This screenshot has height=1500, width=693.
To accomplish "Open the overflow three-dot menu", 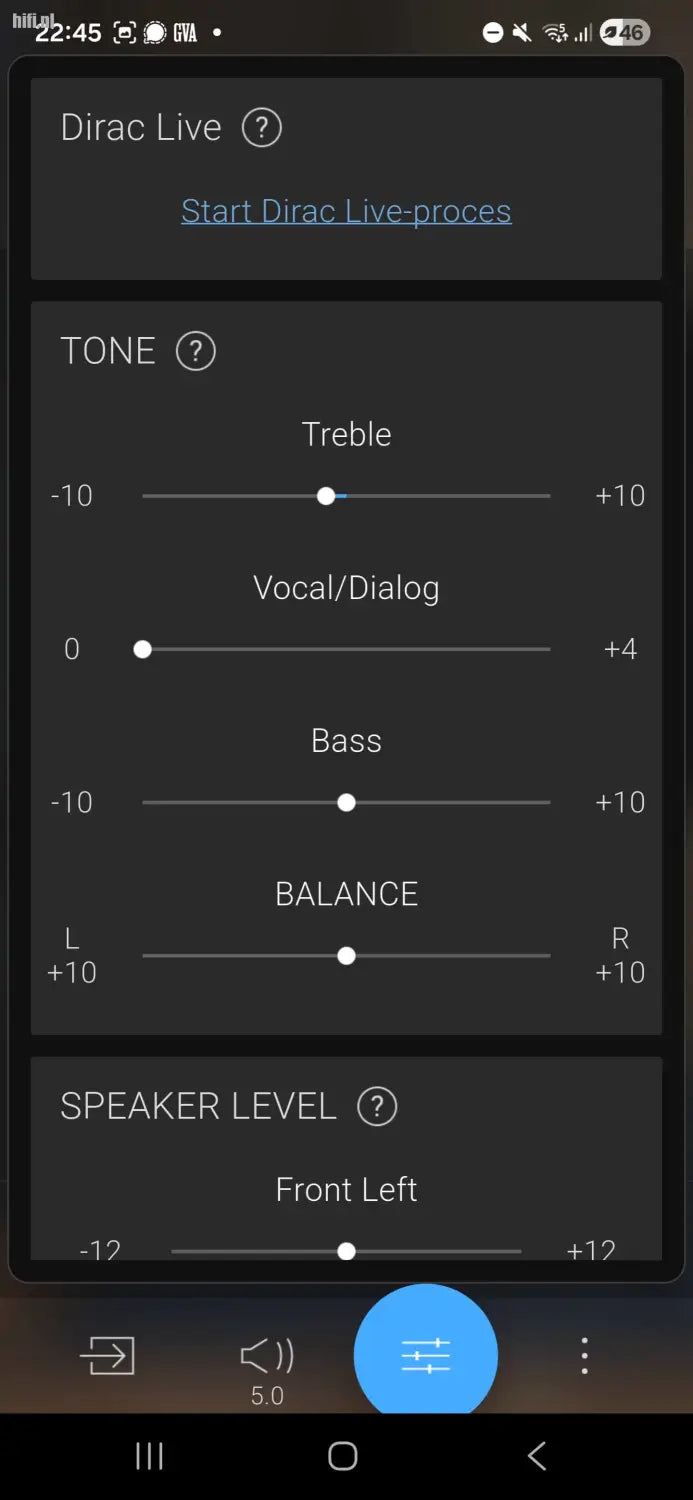I will [x=583, y=1355].
